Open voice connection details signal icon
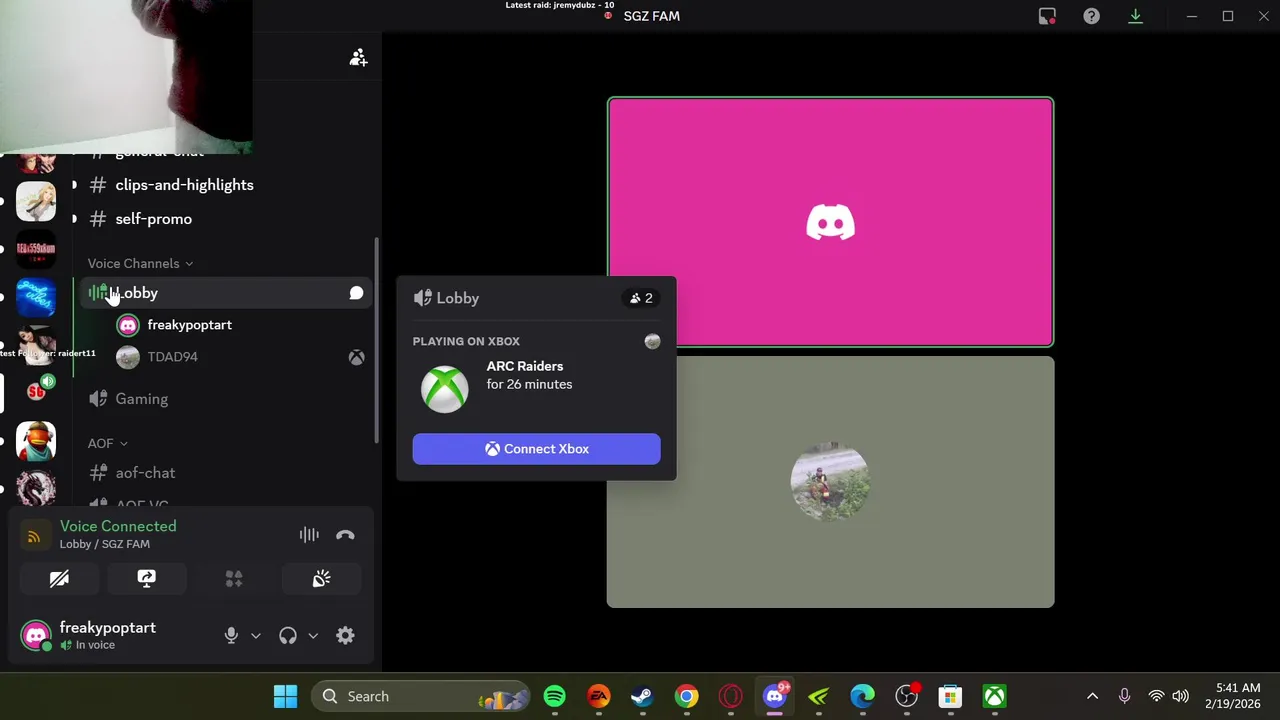Image resolution: width=1280 pixels, height=720 pixels. [x=34, y=537]
